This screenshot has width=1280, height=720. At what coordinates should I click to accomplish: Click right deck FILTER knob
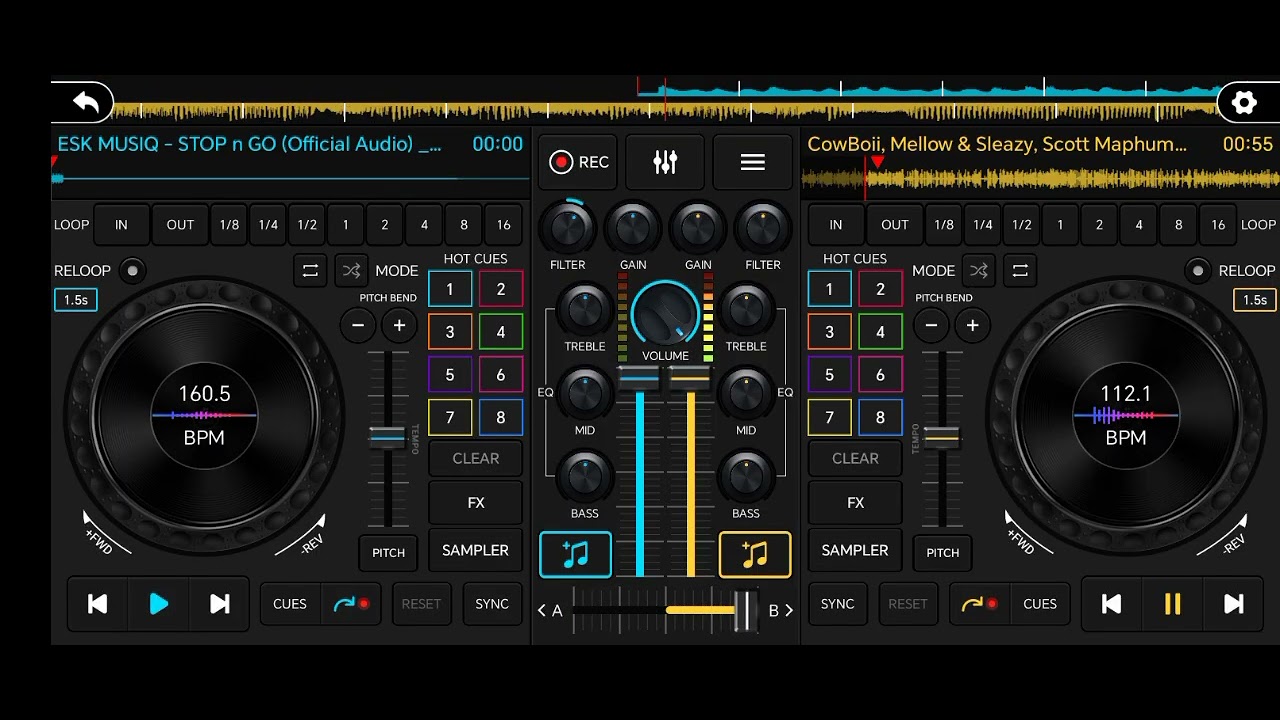[x=763, y=229]
